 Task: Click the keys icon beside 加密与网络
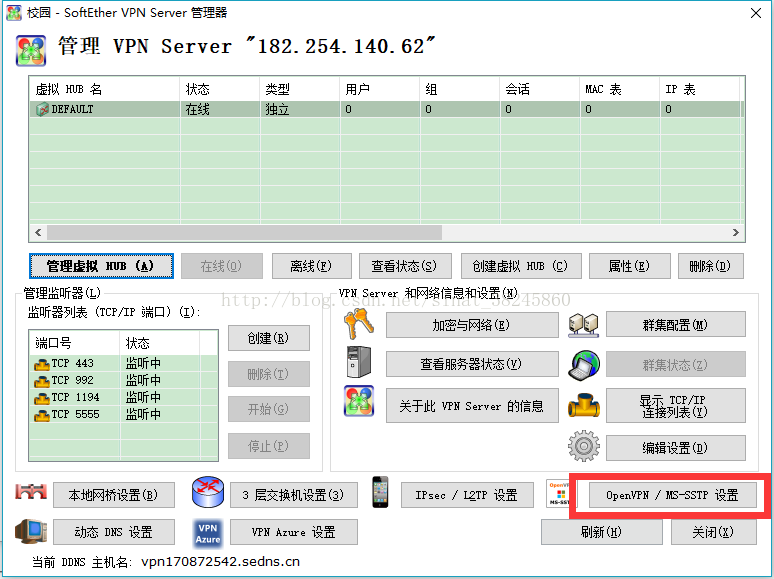tap(357, 324)
